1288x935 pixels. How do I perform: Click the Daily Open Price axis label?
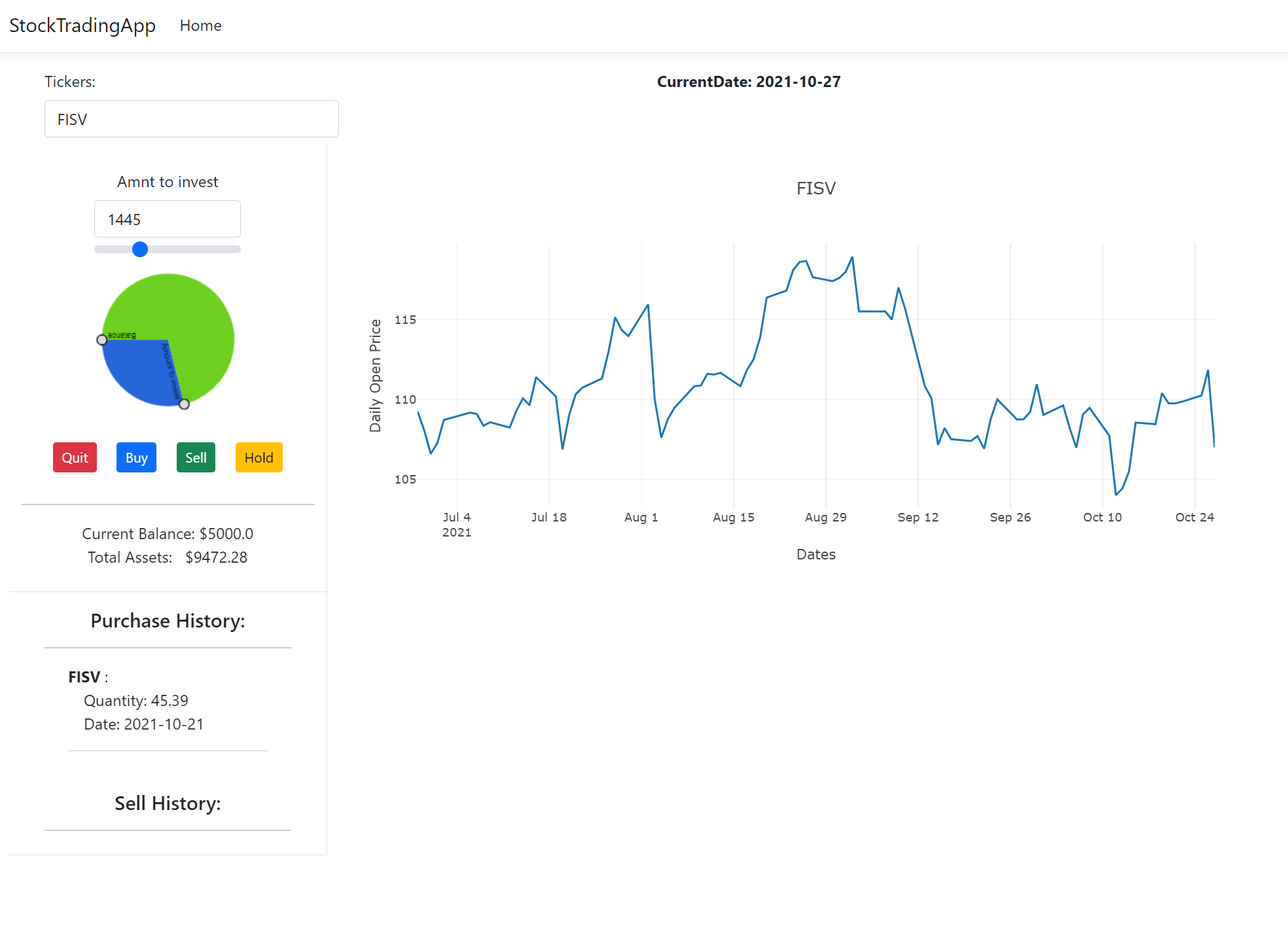point(376,376)
